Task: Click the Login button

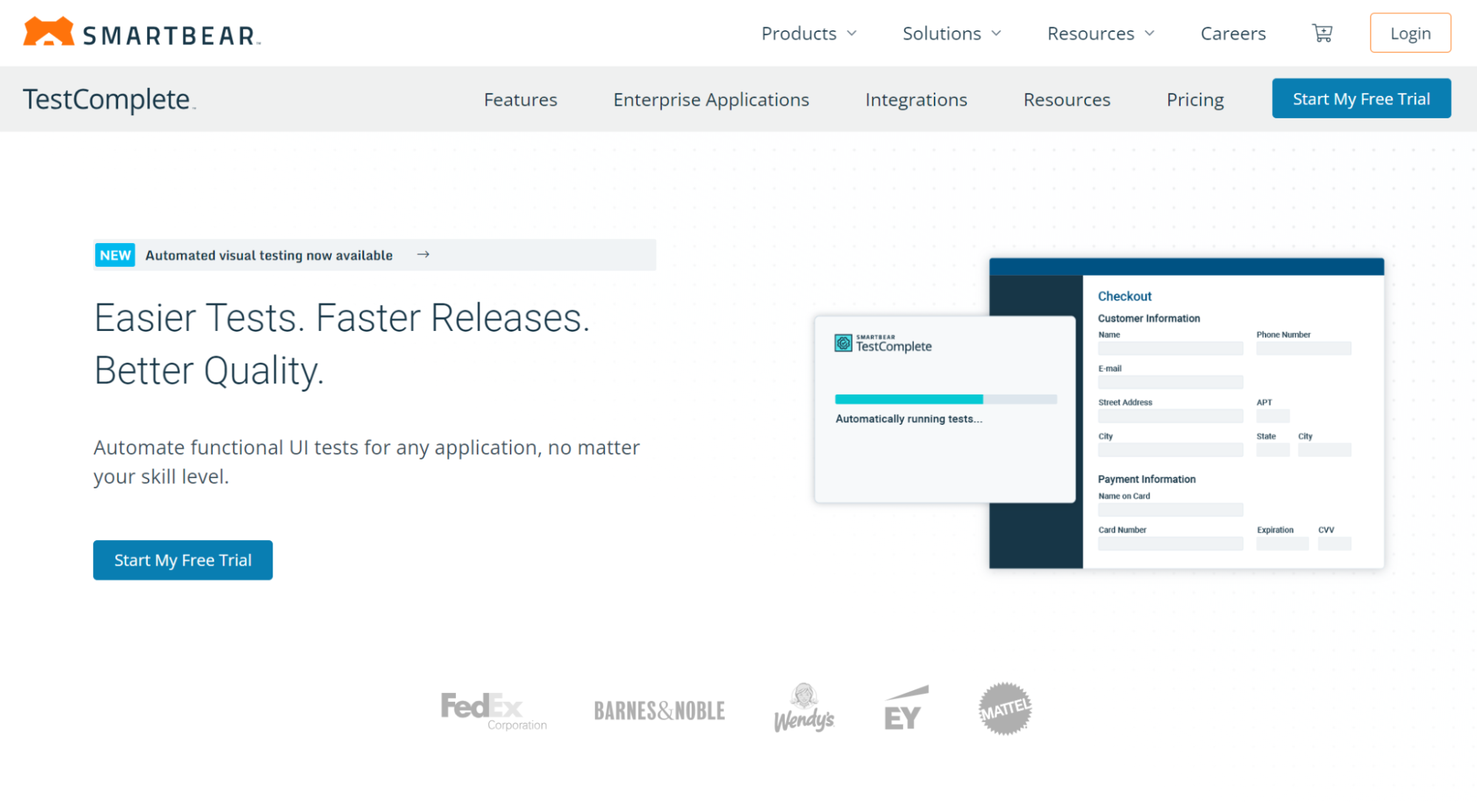Action: 1410,33
